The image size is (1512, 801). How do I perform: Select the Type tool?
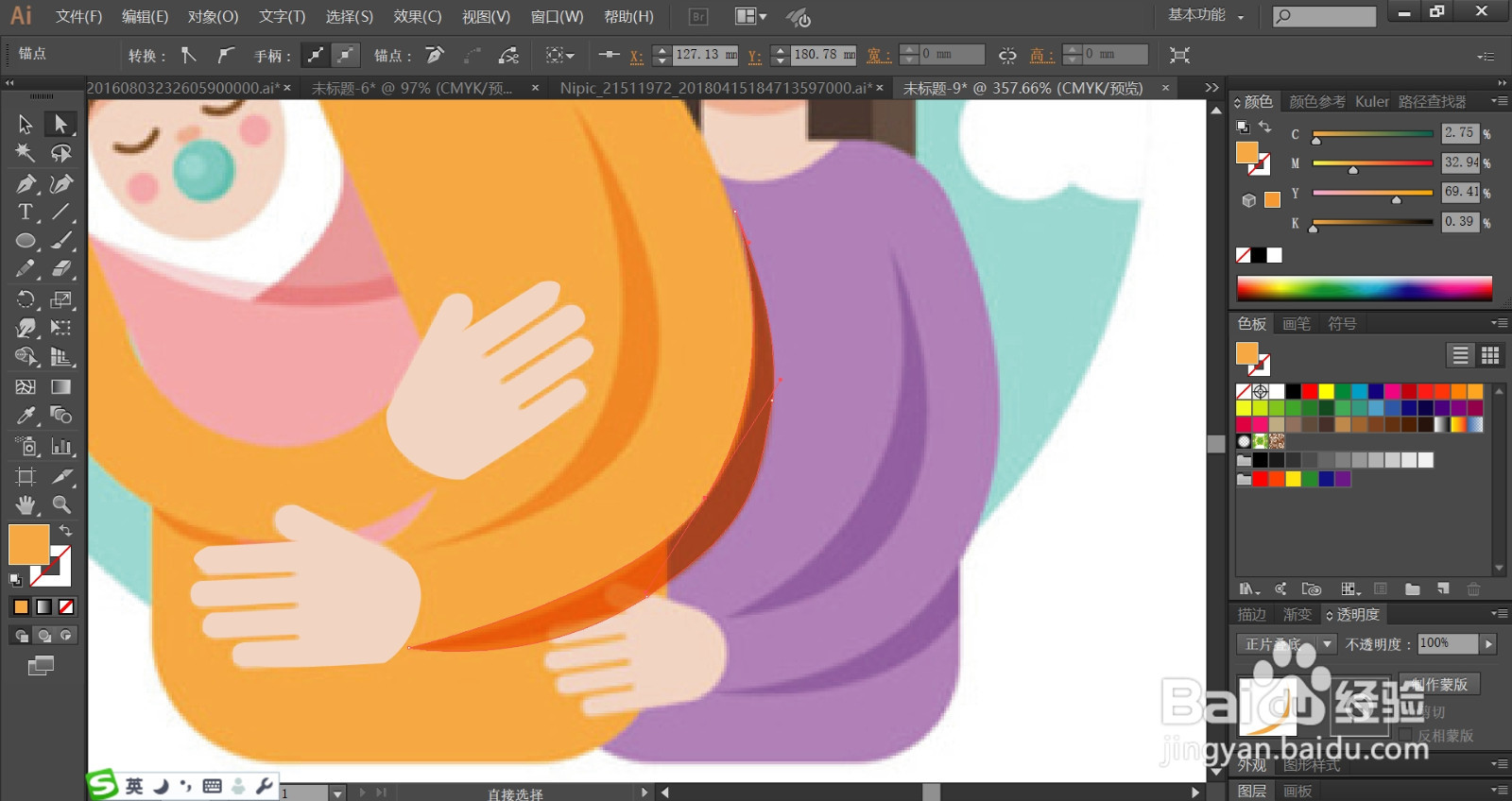(26, 213)
